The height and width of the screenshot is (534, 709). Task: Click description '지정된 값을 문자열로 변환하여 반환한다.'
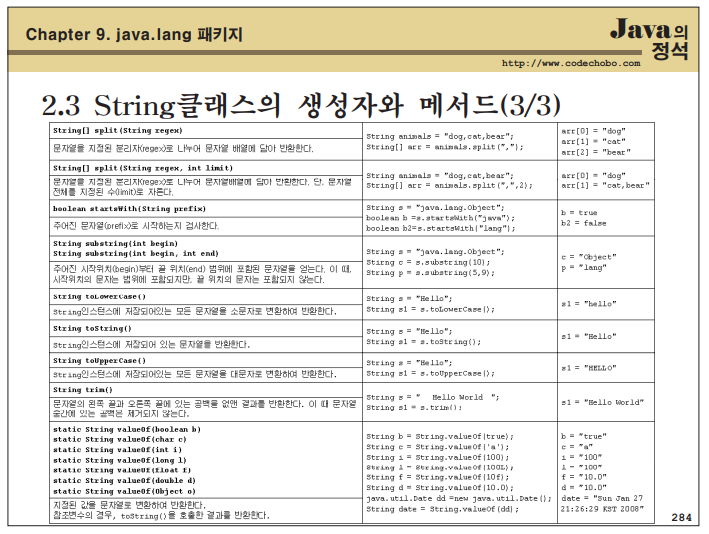(129, 505)
